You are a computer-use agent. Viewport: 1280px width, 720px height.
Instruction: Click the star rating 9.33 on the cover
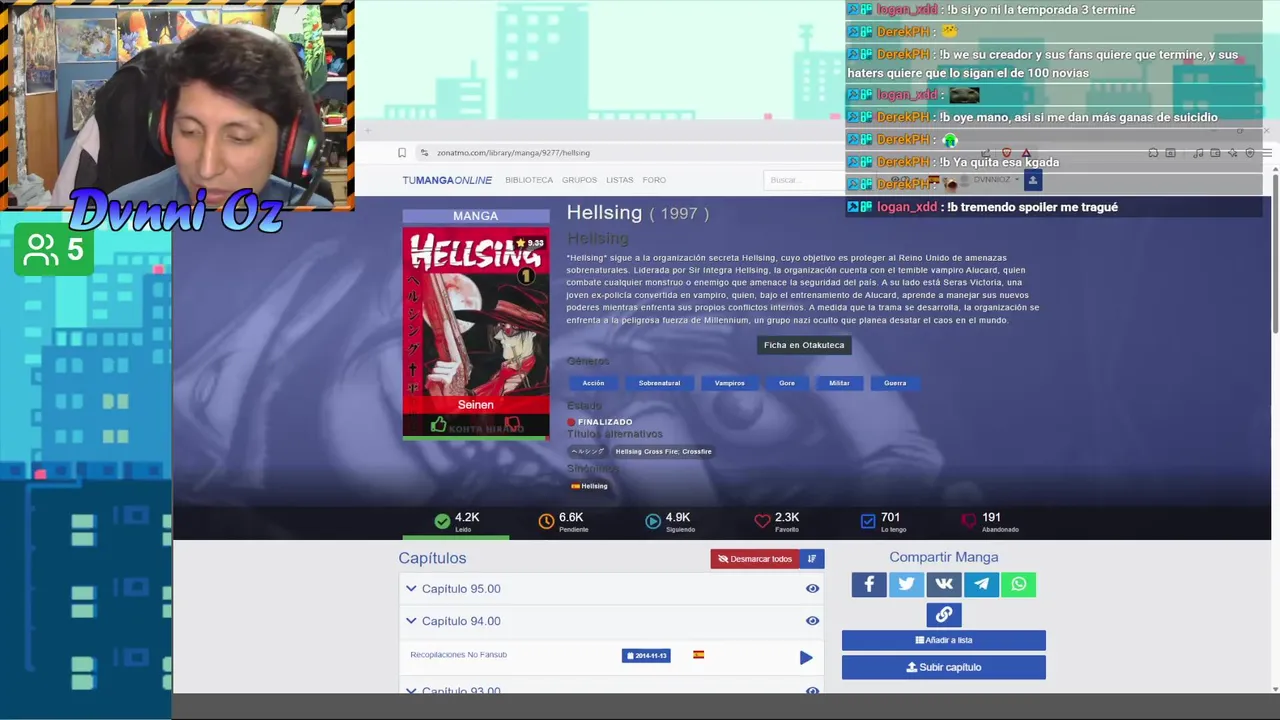(529, 243)
